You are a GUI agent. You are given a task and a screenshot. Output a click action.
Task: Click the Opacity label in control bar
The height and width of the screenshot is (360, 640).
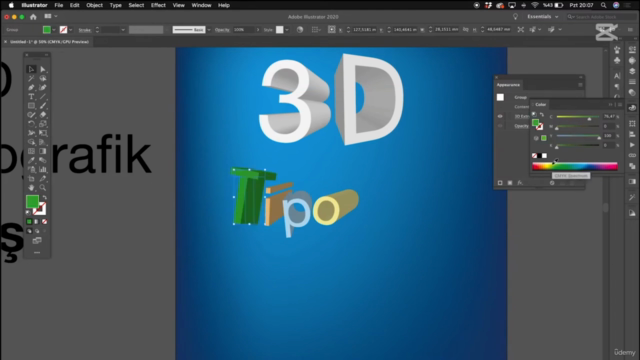pyautogui.click(x=222, y=30)
